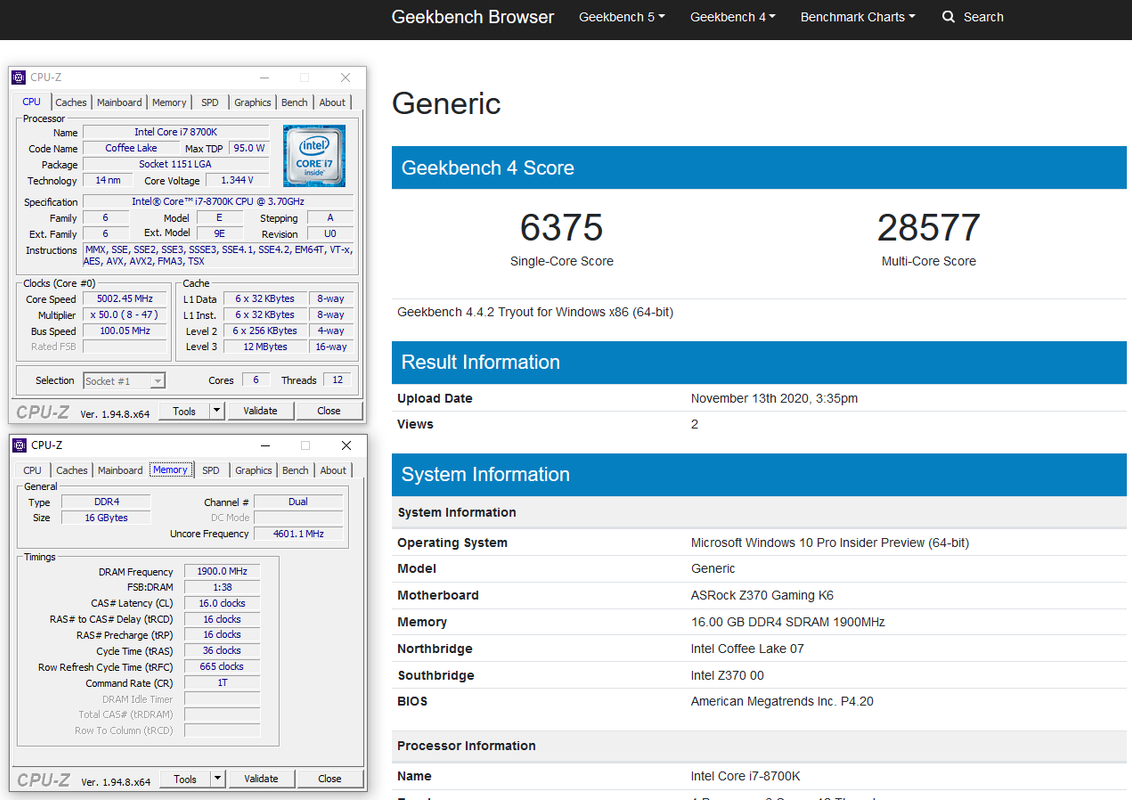This screenshot has width=1132, height=800.
Task: Select CPU tab in bottom CPU-Z window
Action: [32, 470]
